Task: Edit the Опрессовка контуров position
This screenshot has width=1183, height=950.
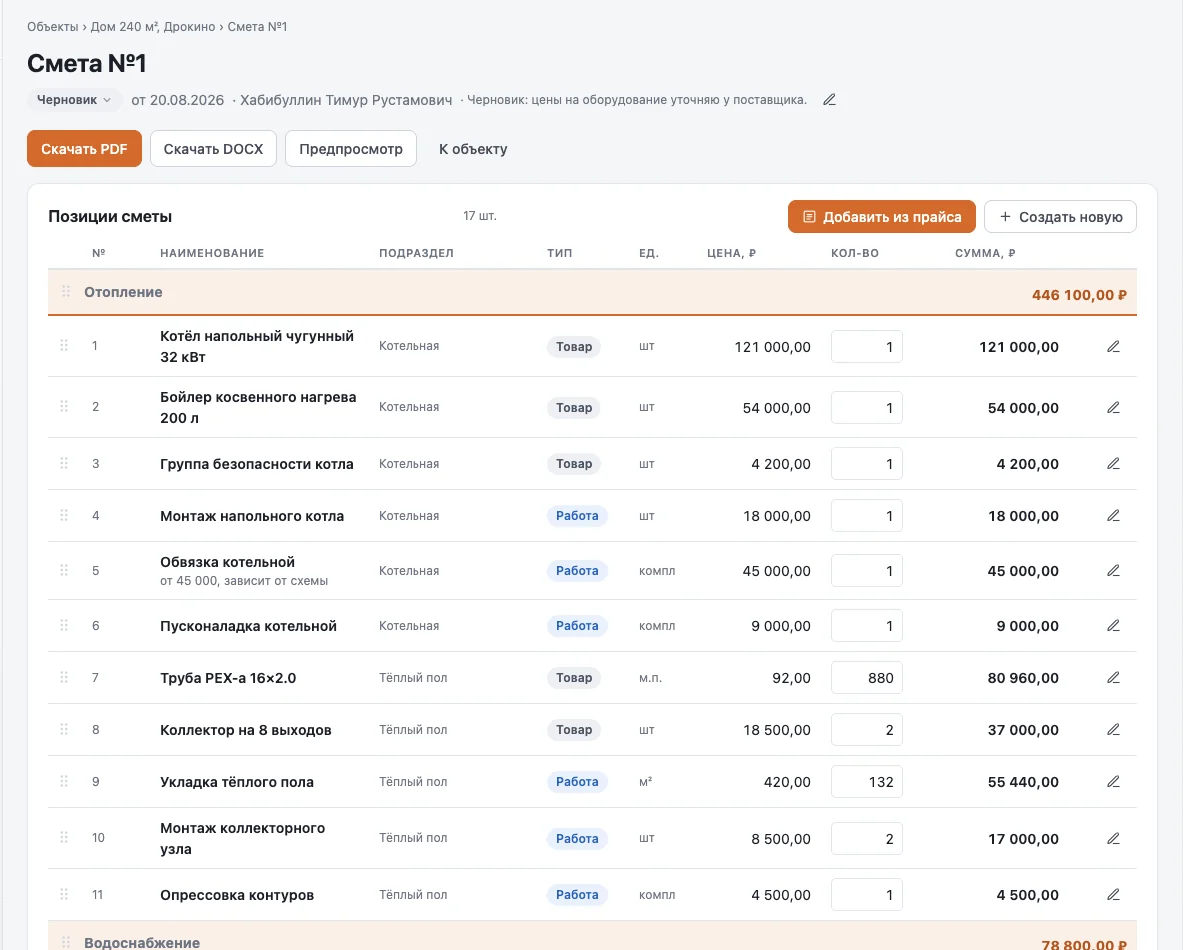Action: click(1113, 894)
